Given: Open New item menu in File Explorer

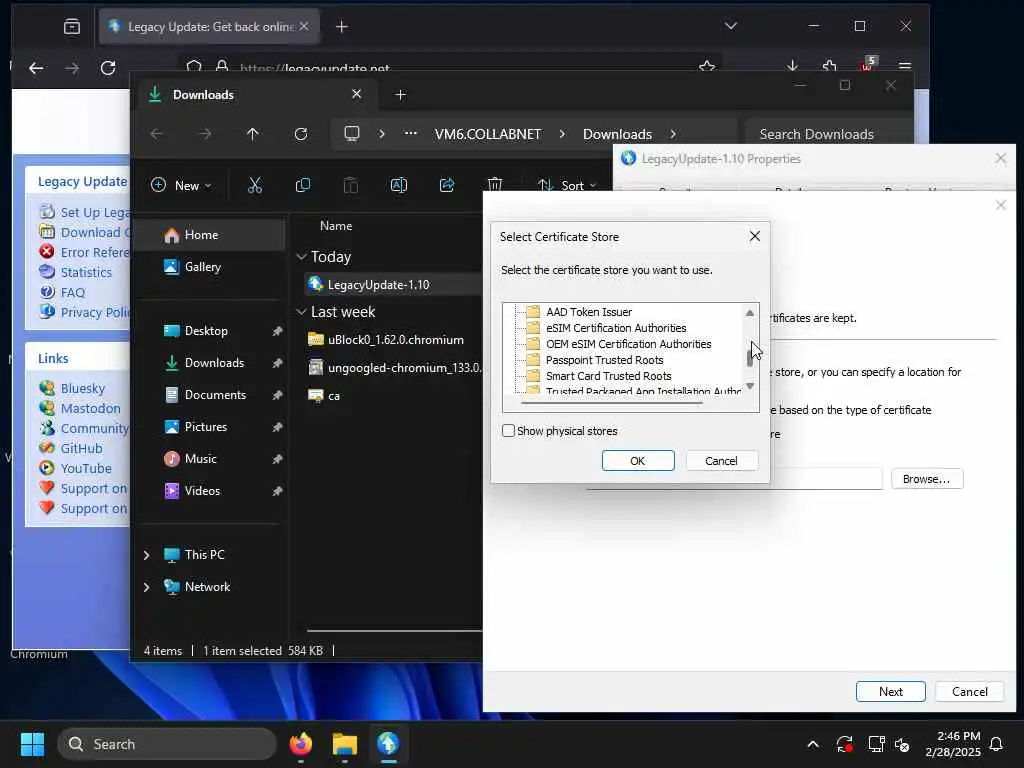Looking at the screenshot, I should [x=182, y=185].
